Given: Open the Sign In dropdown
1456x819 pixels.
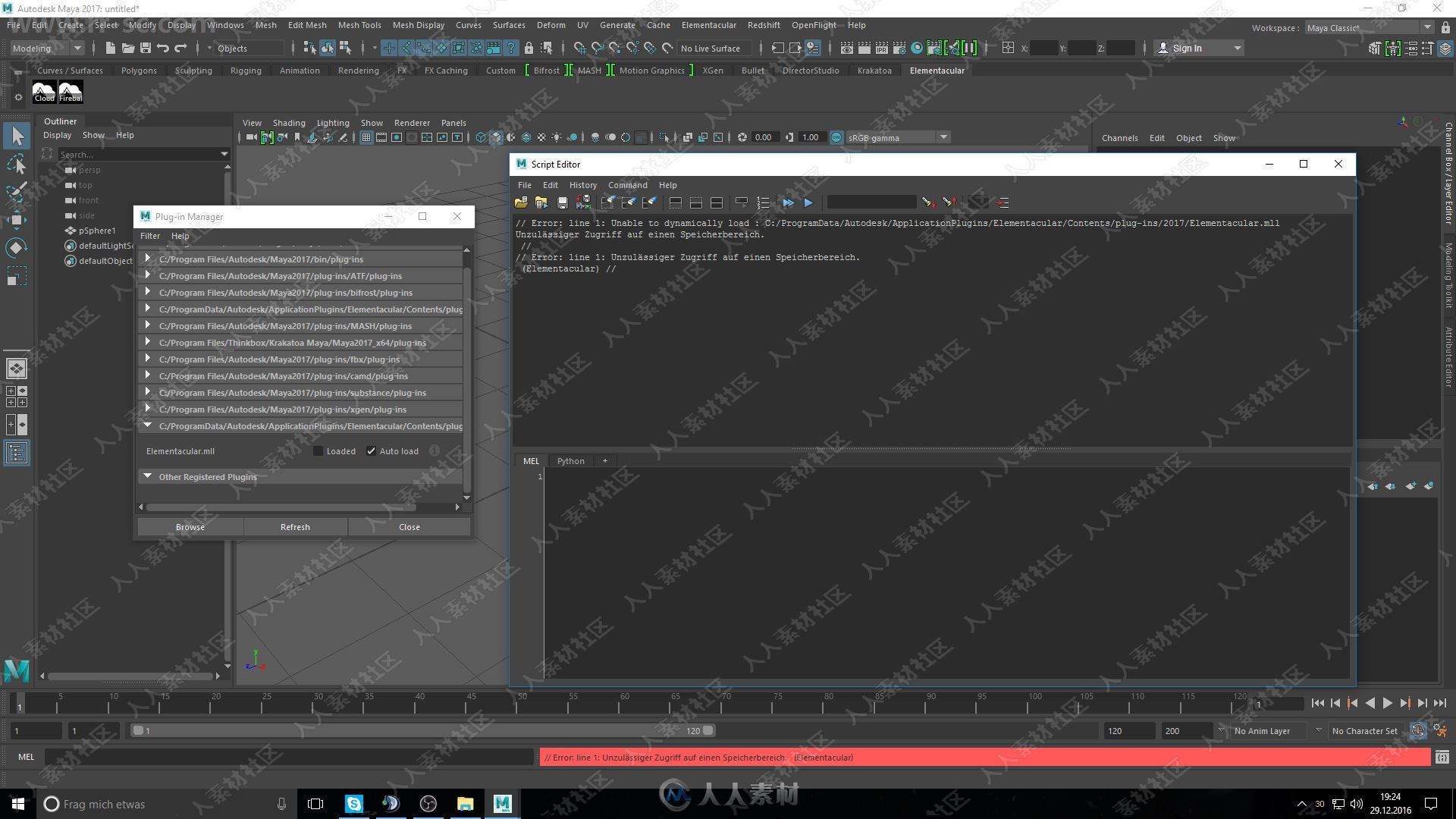Looking at the screenshot, I should 1199,48.
